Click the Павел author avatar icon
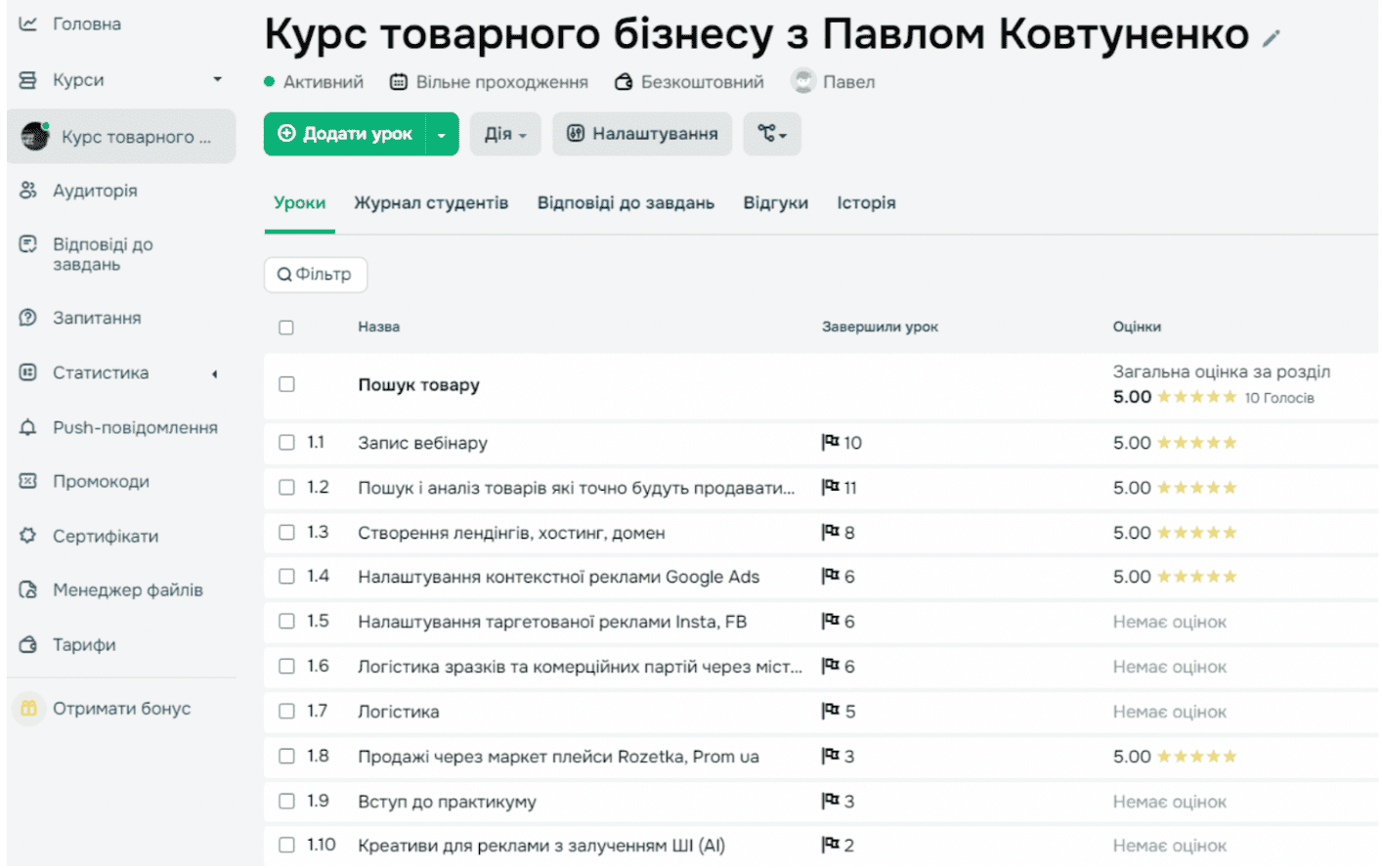1382x868 pixels. (803, 82)
